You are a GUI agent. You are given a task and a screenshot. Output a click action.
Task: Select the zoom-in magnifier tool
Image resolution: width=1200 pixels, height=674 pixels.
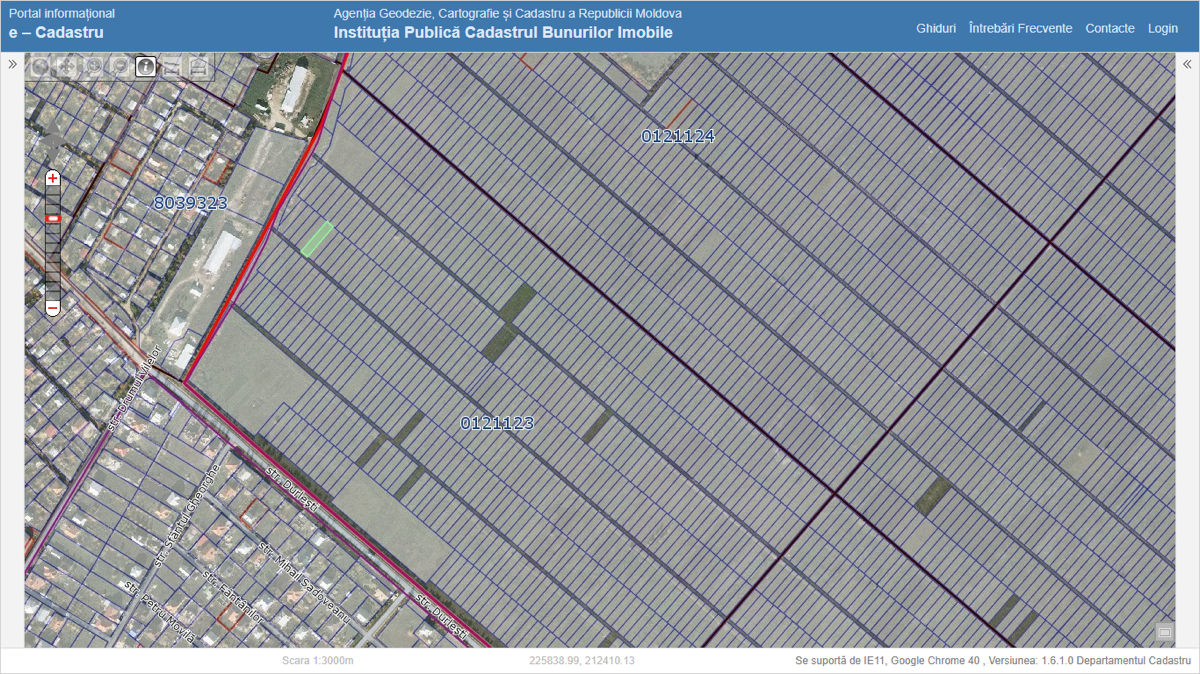tap(94, 67)
